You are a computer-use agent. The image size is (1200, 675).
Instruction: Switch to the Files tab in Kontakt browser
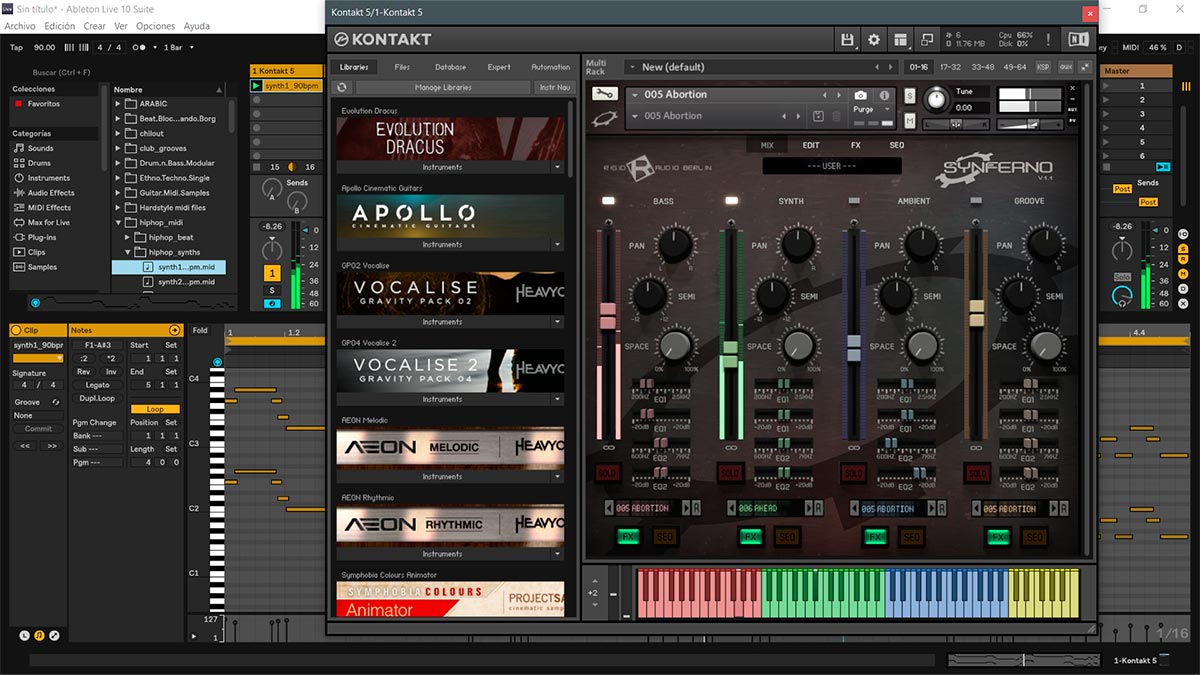pos(402,67)
